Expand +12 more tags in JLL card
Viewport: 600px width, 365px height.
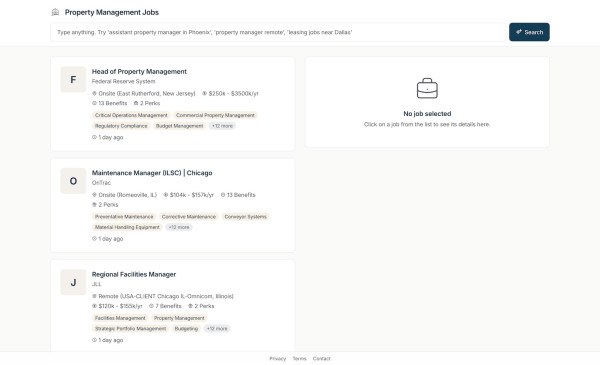coord(217,329)
